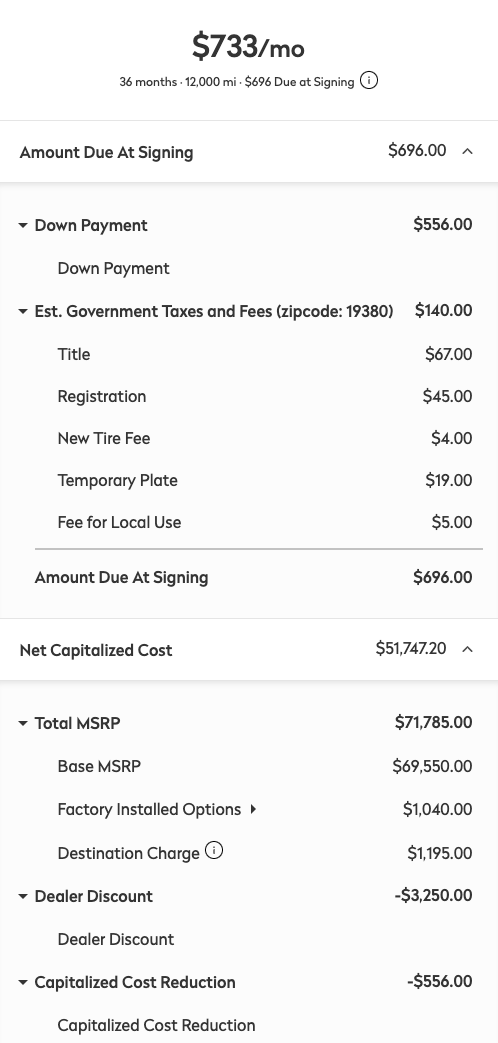Click the Registration fee row
Viewport: 498px width, 1043px height.
pos(265,396)
